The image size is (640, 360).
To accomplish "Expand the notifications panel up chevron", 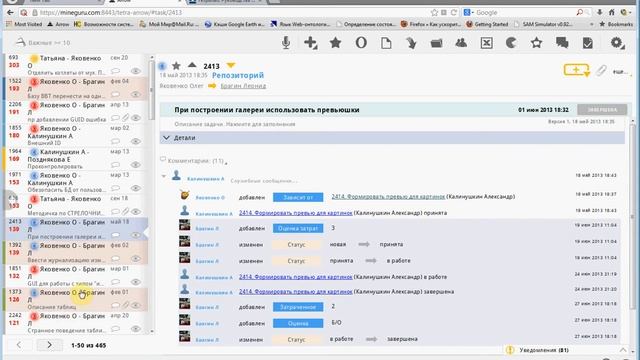I will click(623, 350).
